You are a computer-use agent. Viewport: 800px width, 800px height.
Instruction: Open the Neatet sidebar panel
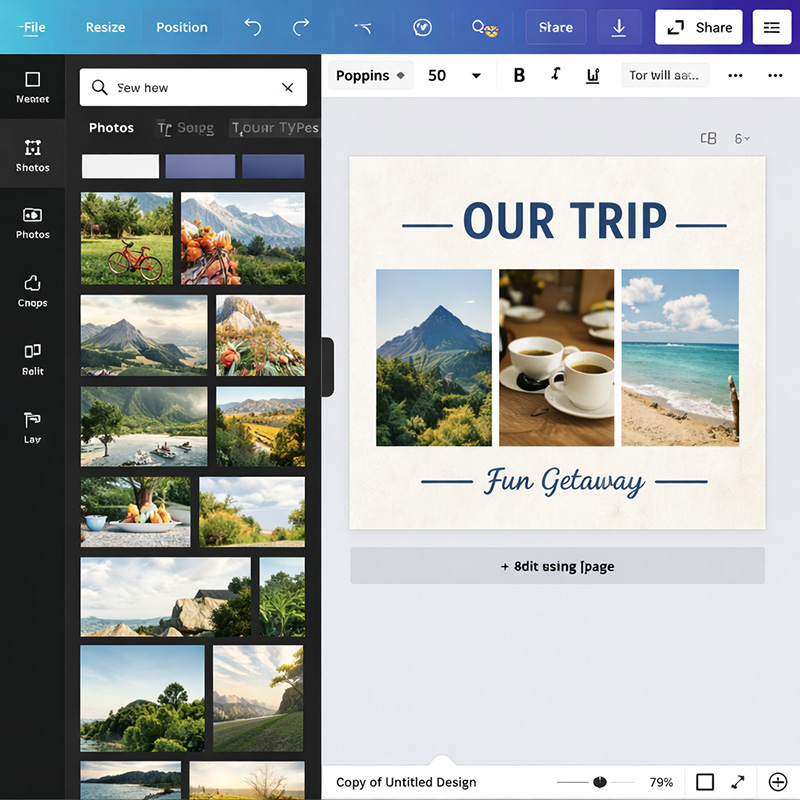point(33,87)
